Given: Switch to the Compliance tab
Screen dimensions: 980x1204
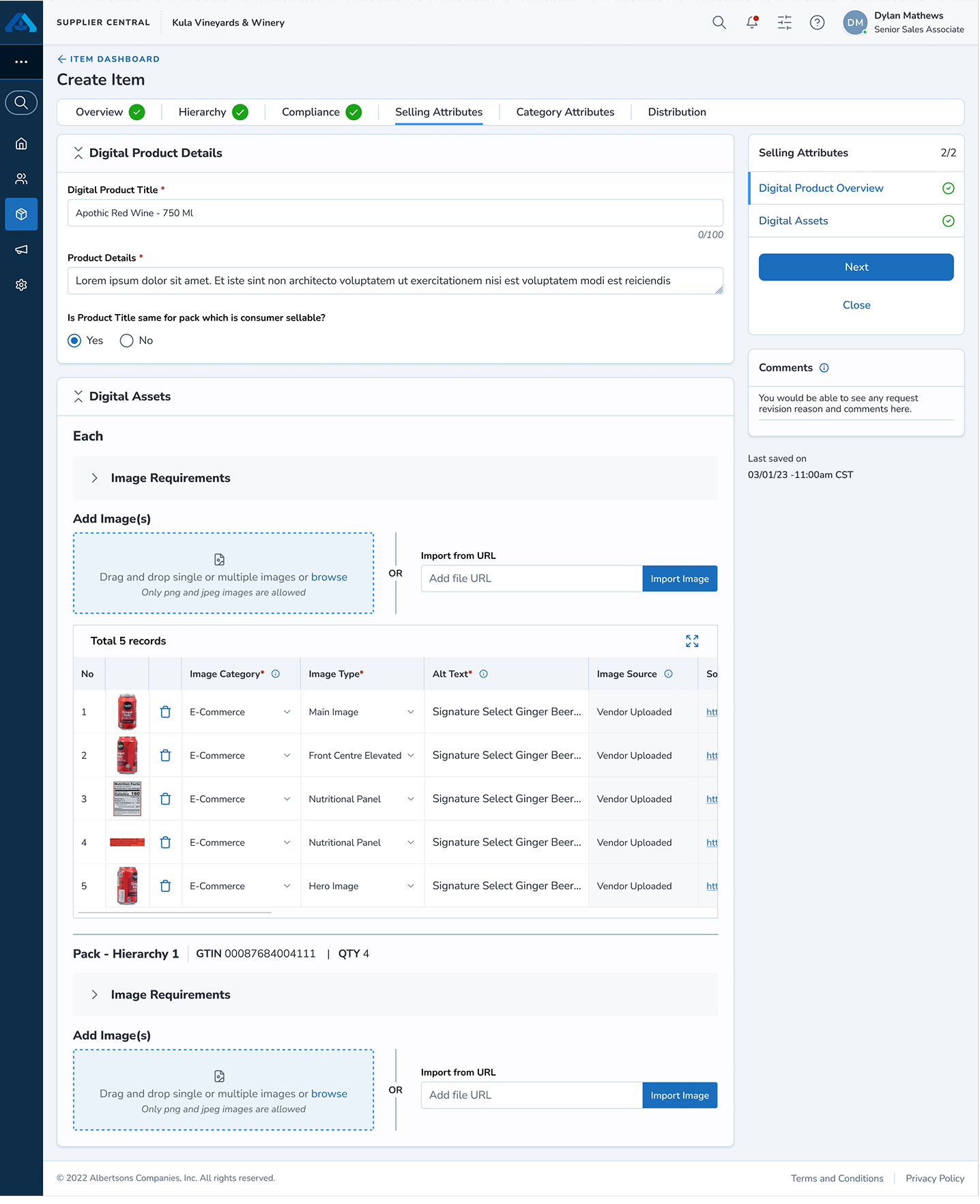Looking at the screenshot, I should (321, 113).
